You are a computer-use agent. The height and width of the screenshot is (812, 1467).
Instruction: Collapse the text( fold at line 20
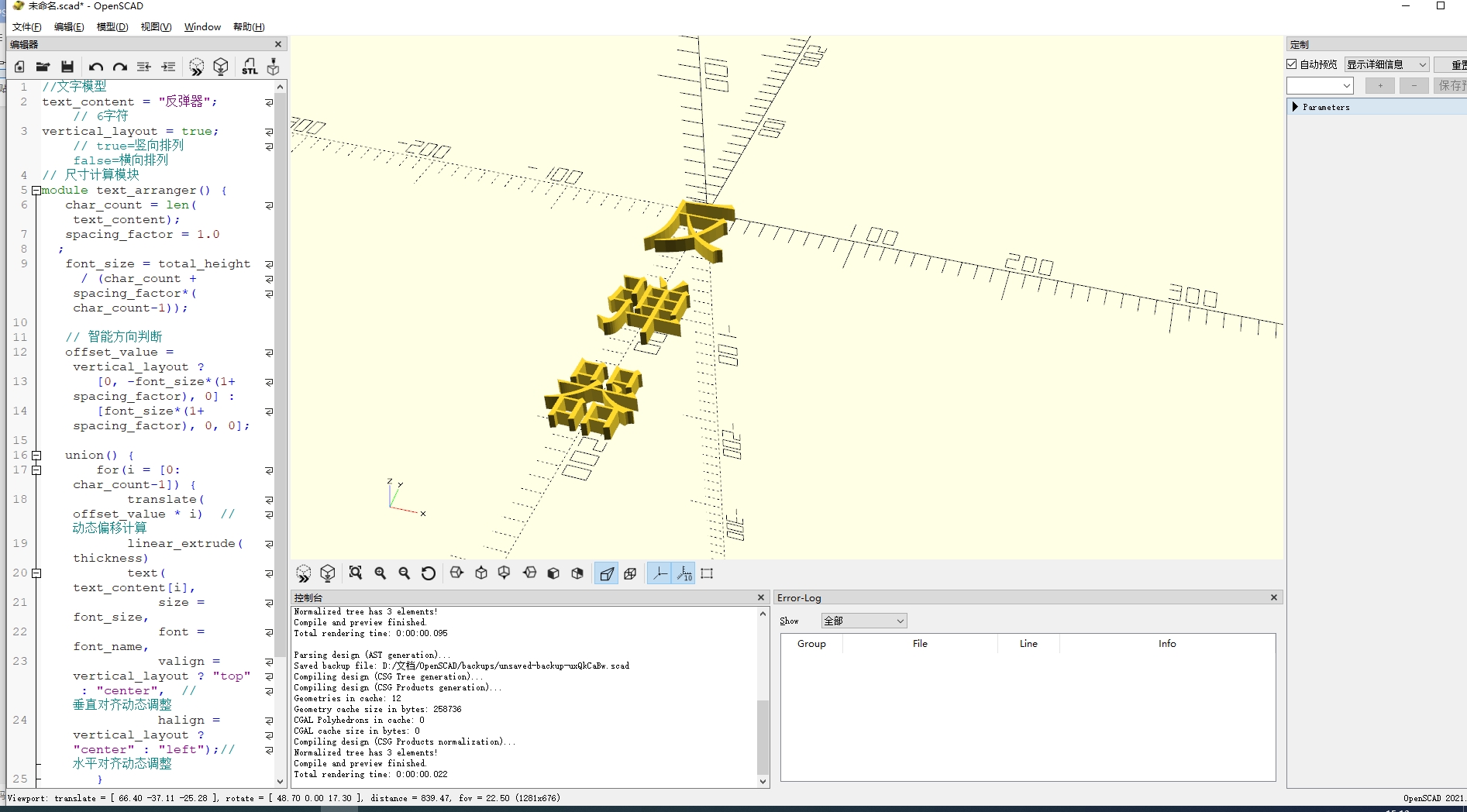click(x=36, y=573)
